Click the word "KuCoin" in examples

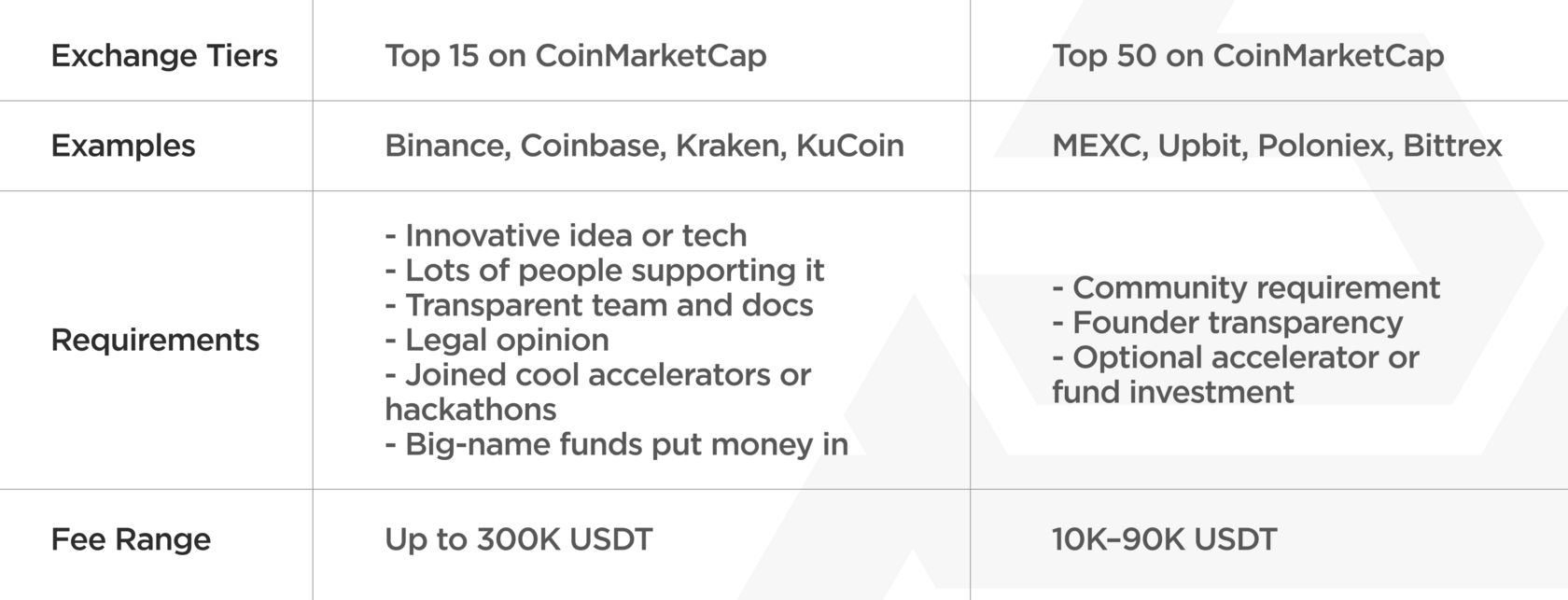[x=849, y=146]
